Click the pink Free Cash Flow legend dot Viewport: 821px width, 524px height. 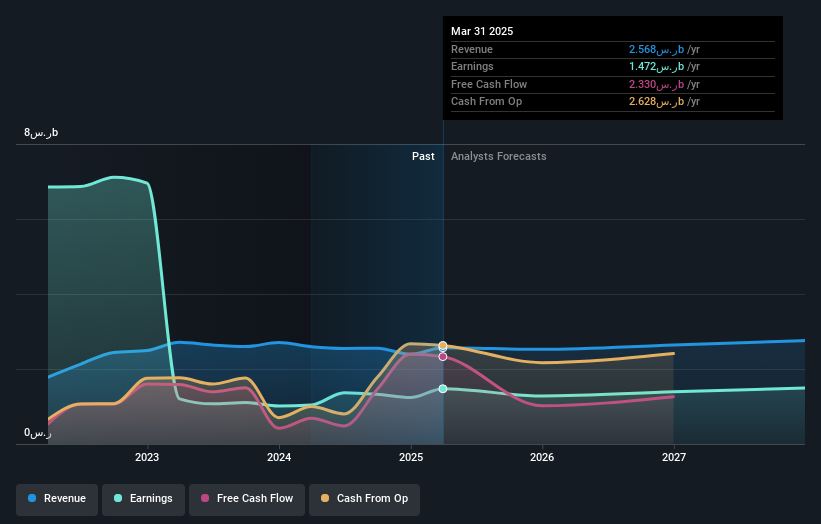click(x=205, y=498)
